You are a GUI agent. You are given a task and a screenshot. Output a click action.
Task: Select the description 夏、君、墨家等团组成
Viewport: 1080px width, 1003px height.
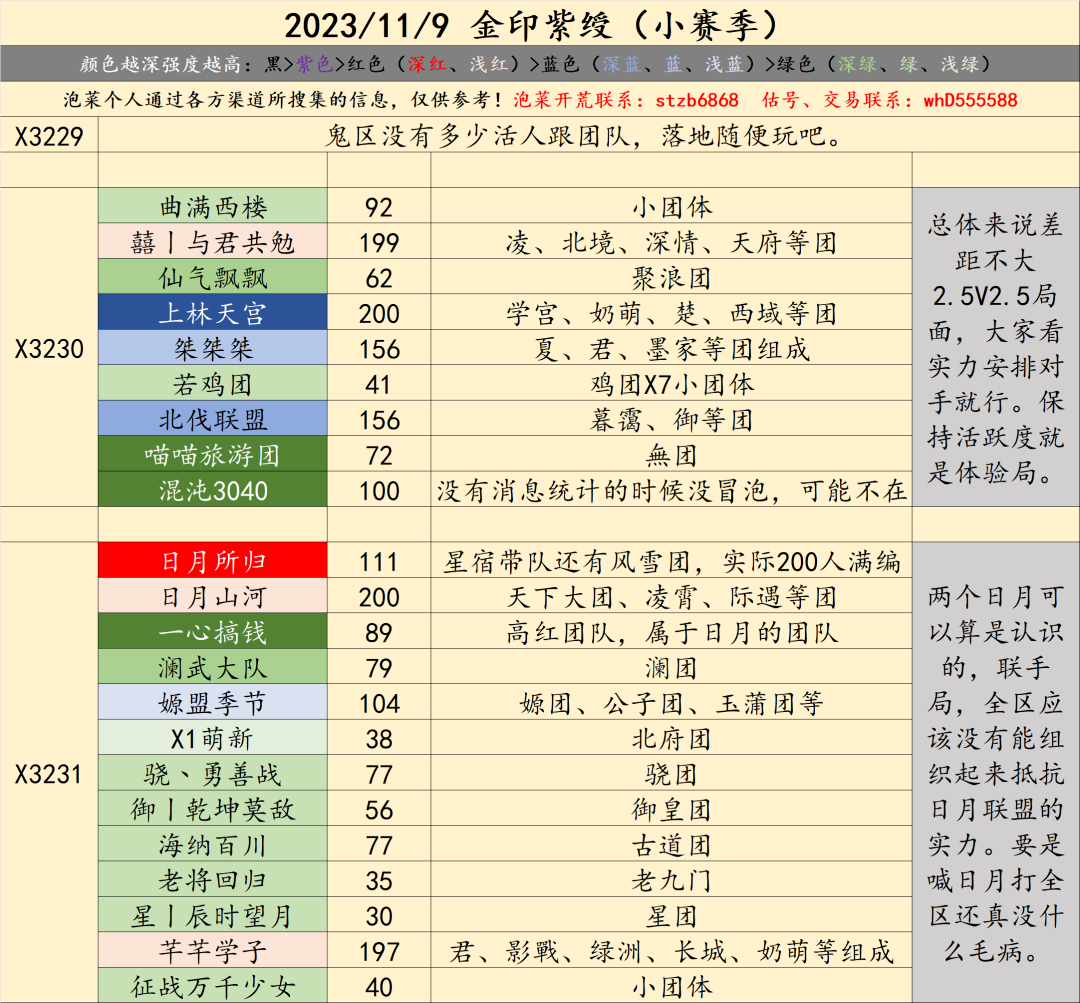point(672,349)
